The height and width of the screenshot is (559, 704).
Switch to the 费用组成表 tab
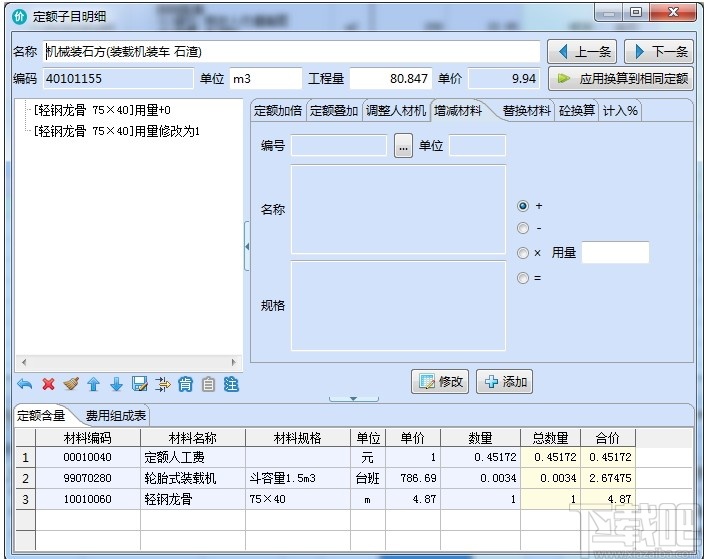(116, 415)
